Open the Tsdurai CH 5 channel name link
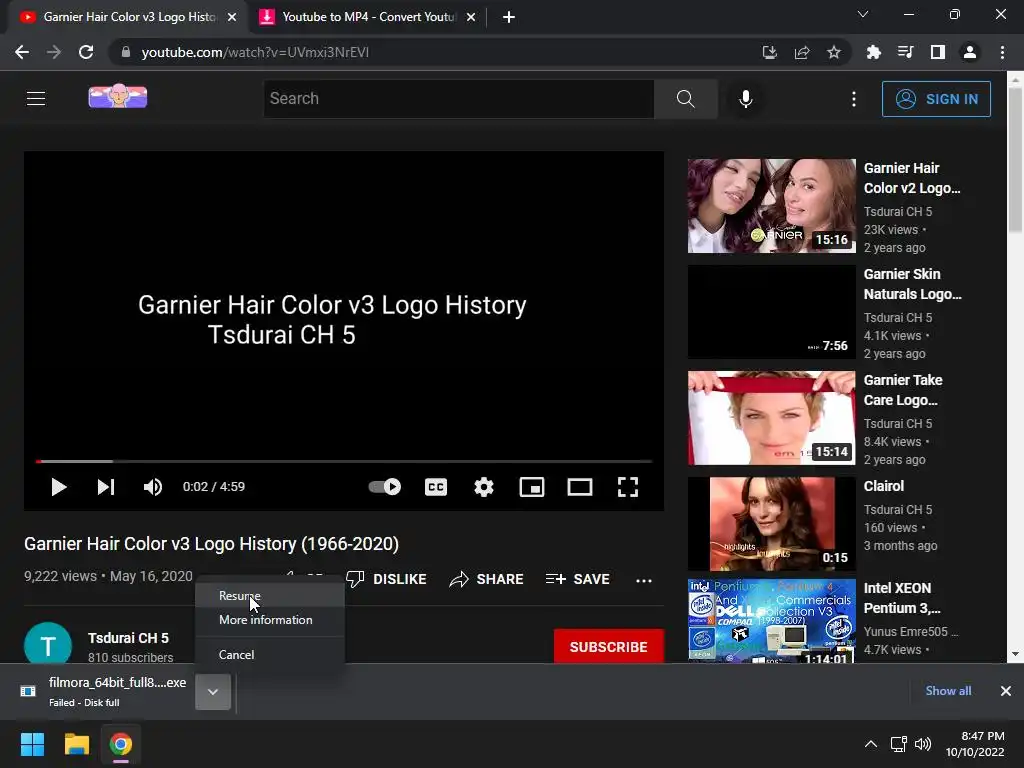The image size is (1024, 768). click(128, 638)
